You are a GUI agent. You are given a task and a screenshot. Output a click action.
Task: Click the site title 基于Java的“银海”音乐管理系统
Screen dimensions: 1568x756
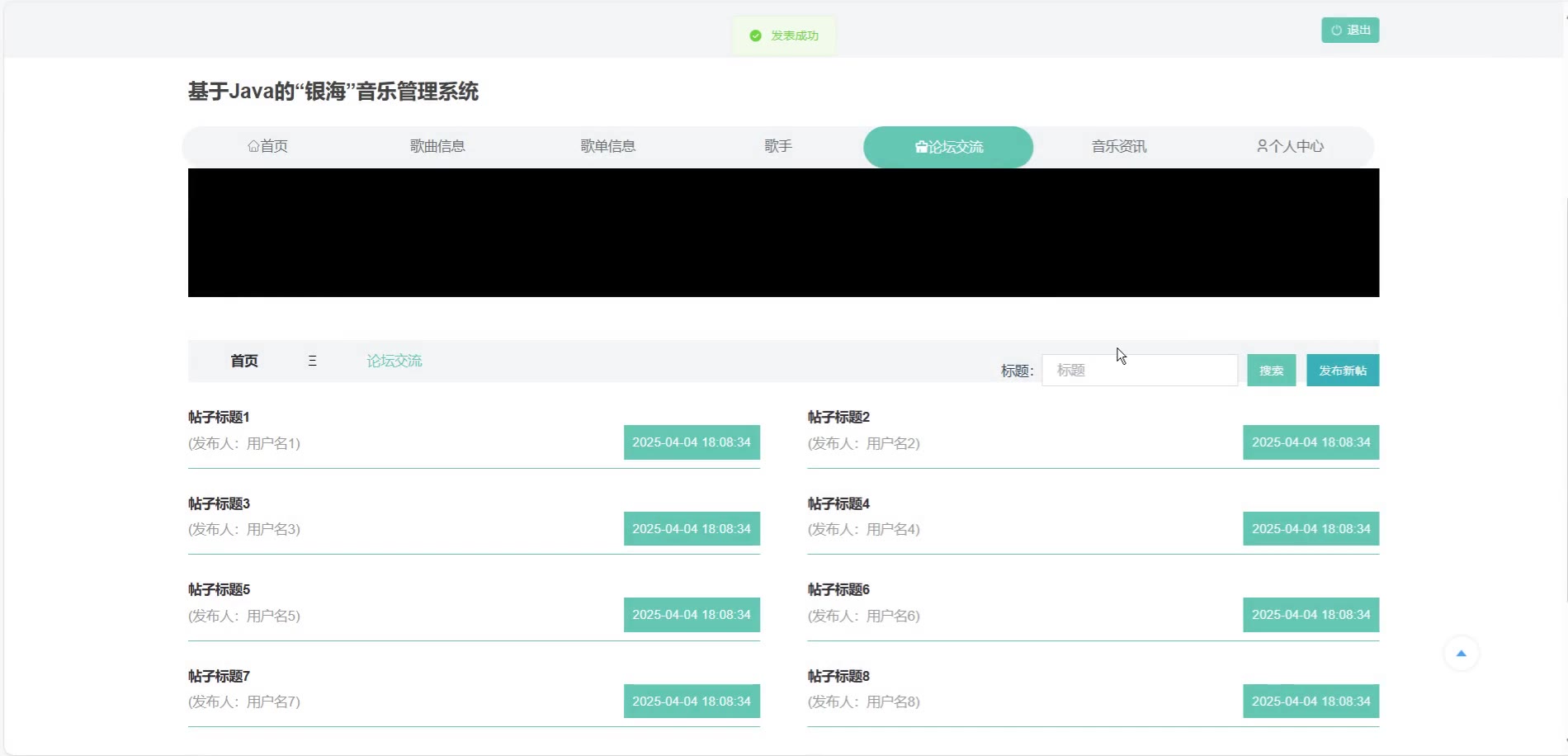click(x=333, y=92)
